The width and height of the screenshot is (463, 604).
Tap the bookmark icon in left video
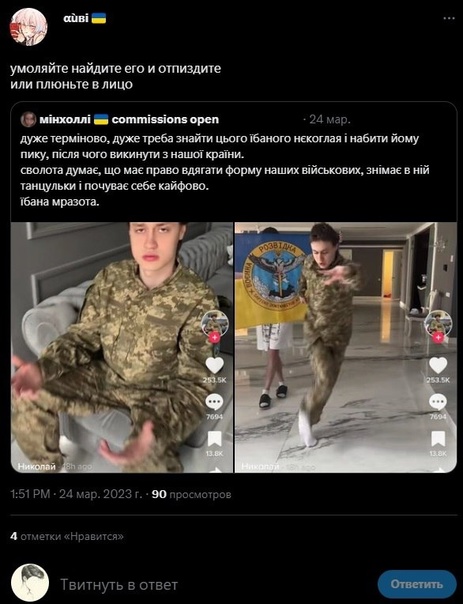pos(214,439)
